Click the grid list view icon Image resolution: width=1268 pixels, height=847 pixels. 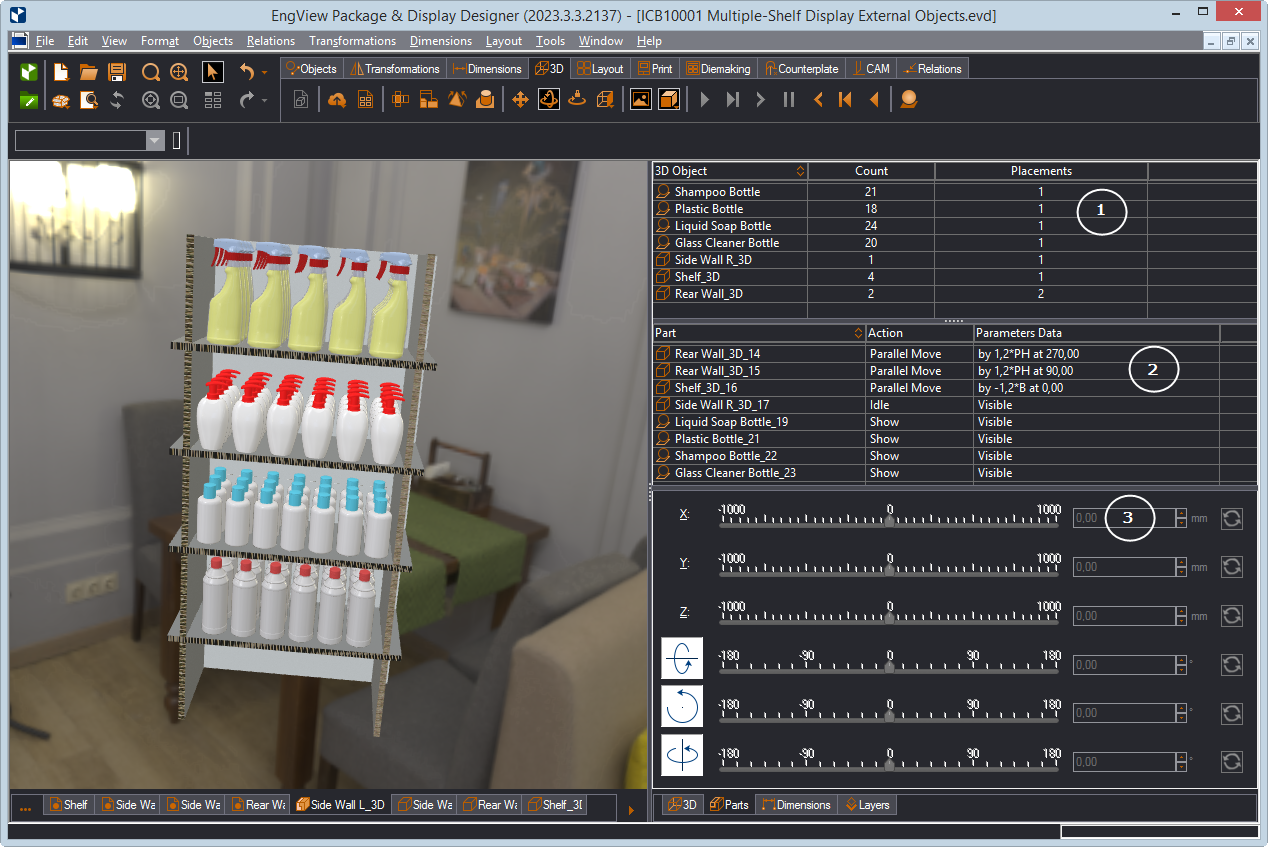213,100
